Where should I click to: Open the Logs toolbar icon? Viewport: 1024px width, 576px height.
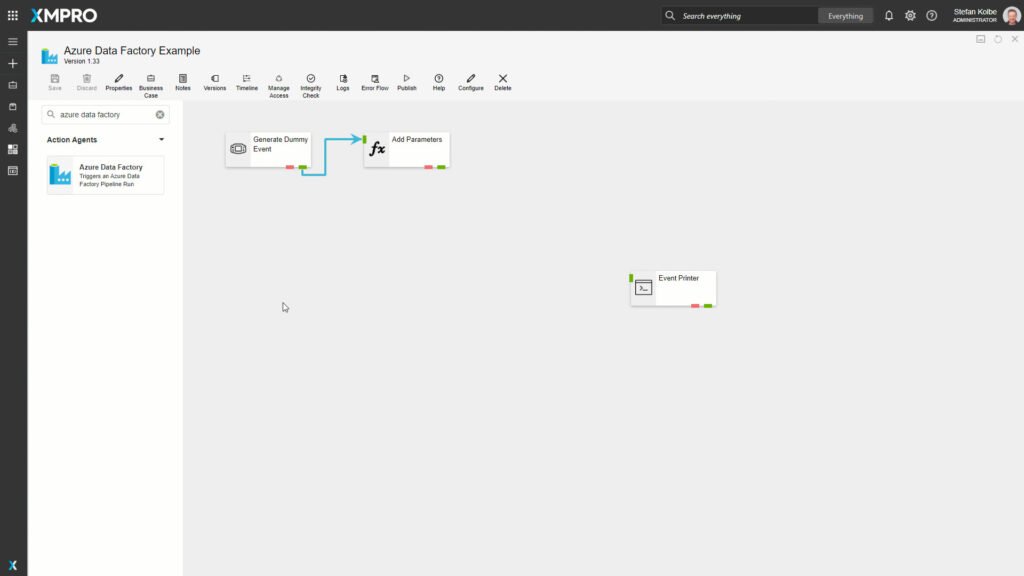coord(343,79)
